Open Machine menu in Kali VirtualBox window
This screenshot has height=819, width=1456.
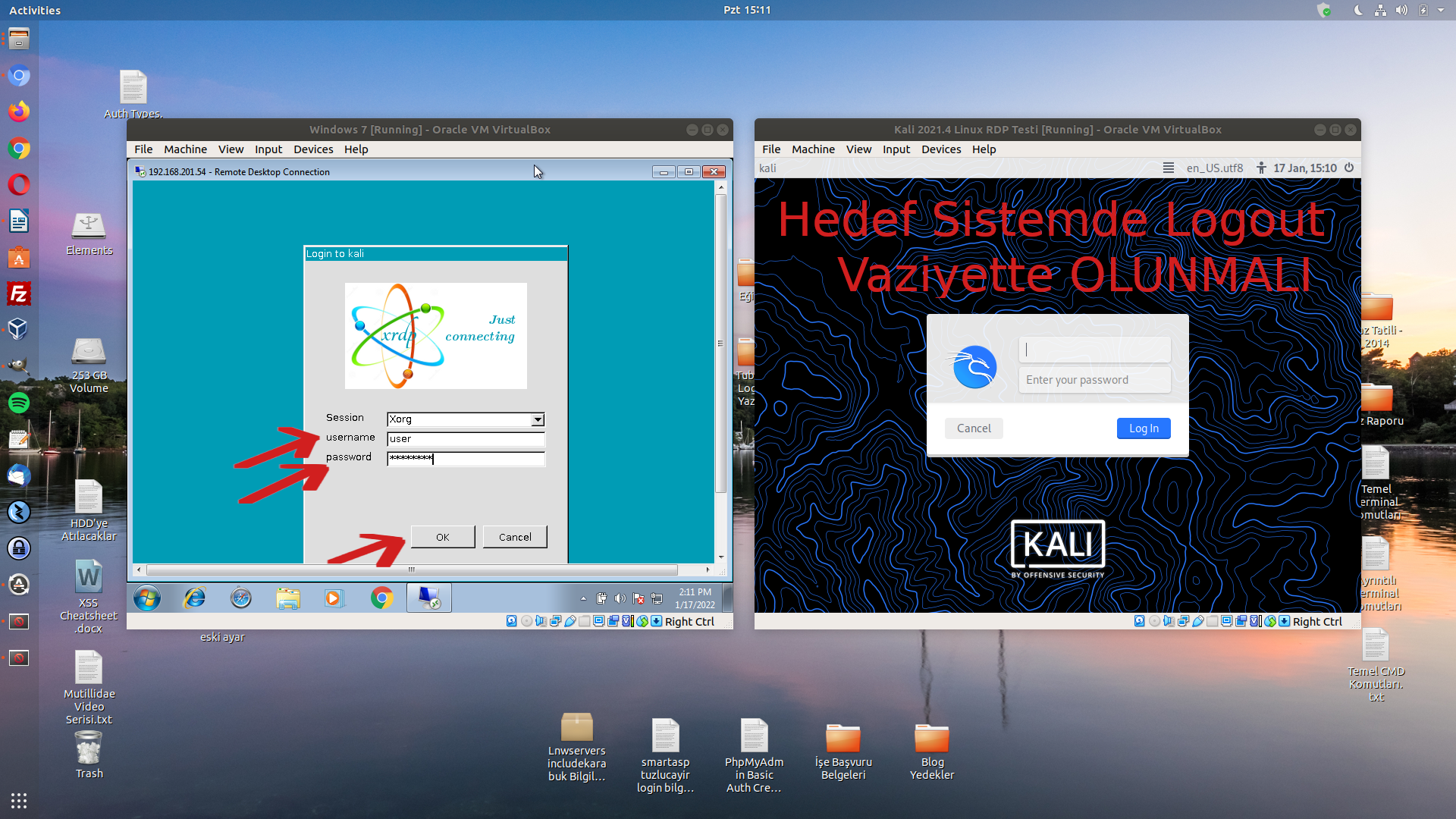click(x=813, y=149)
